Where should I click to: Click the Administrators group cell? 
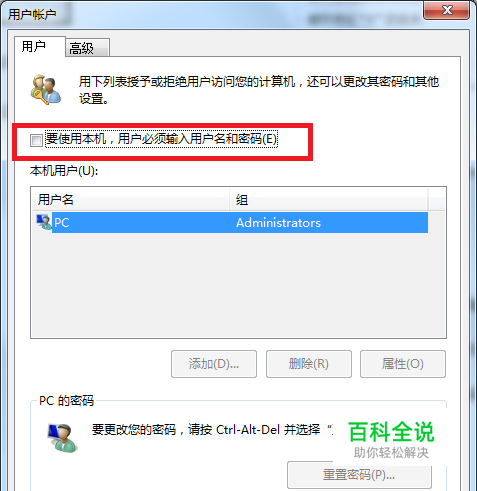click(x=278, y=223)
